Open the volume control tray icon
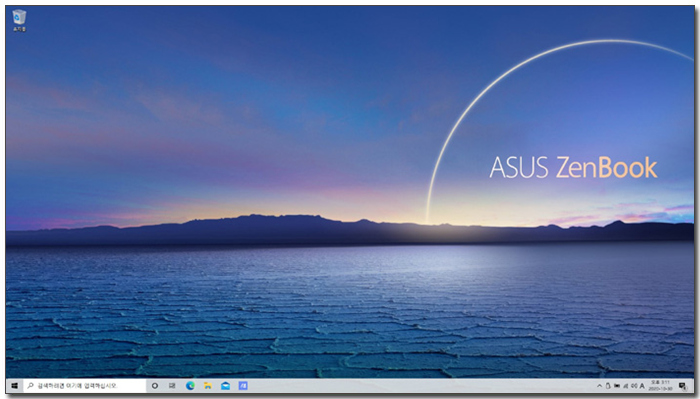The image size is (700, 399). point(634,386)
